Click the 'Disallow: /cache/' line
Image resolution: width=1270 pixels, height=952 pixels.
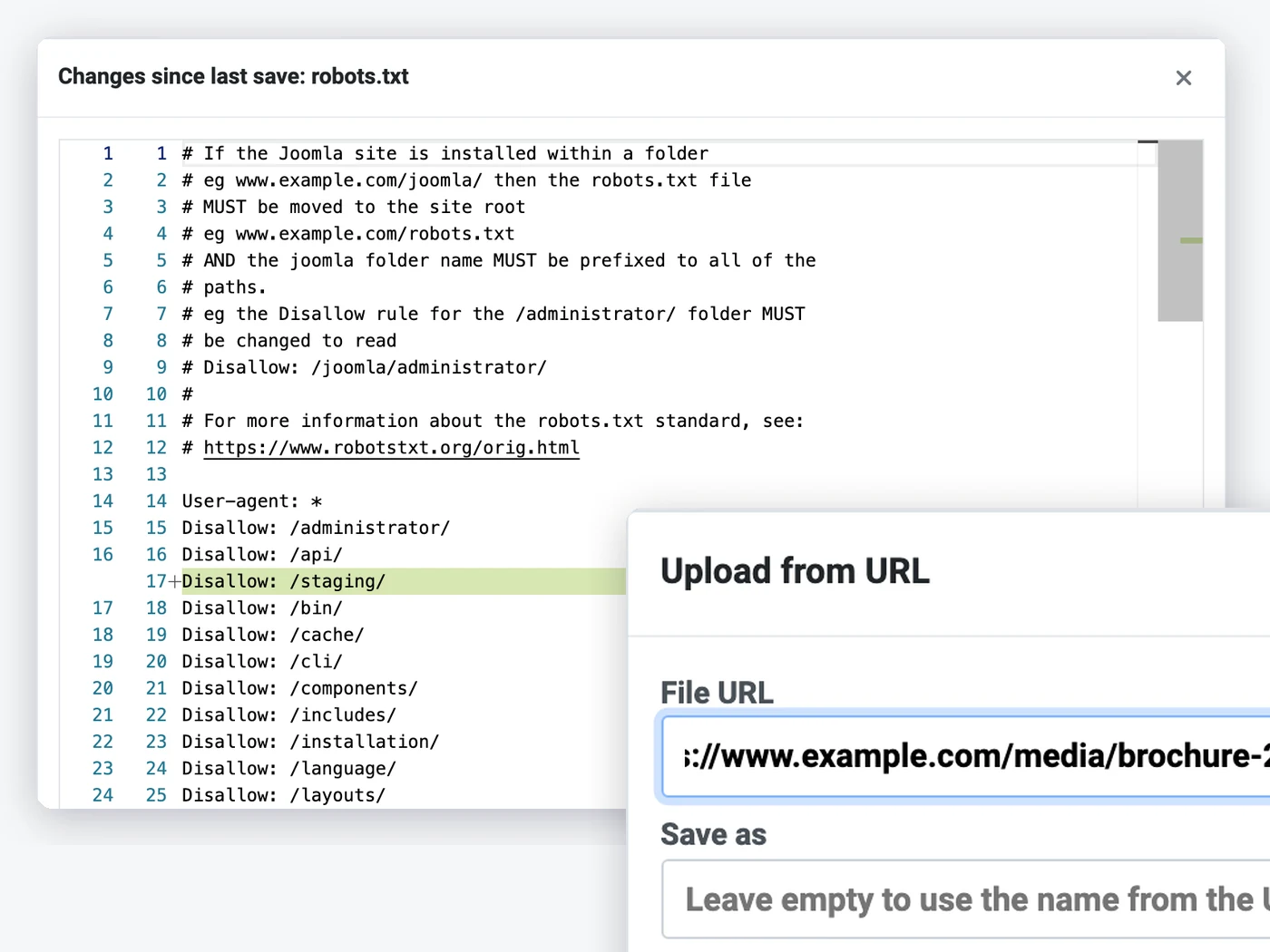[273, 635]
